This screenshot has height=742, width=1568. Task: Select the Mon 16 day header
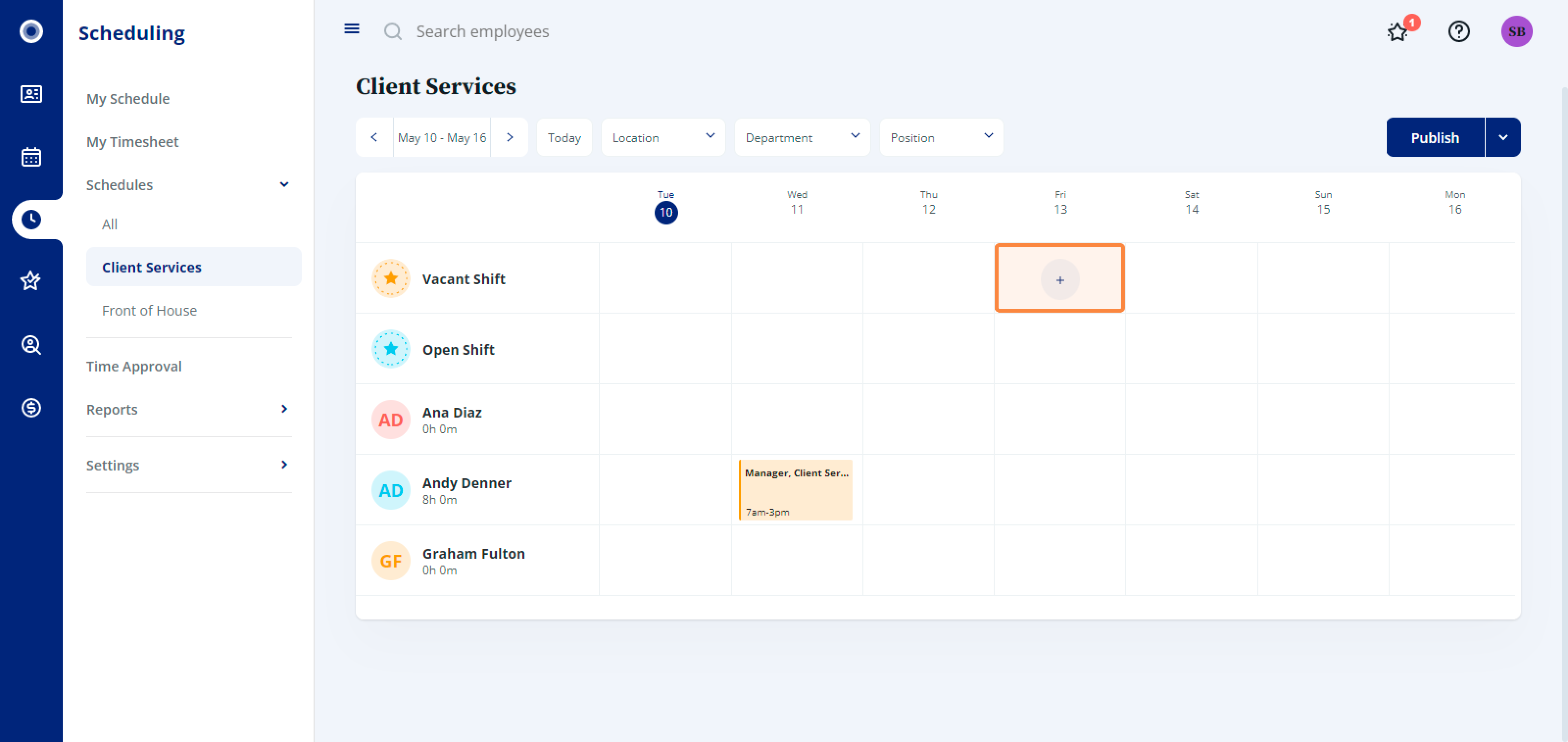coord(1454,203)
